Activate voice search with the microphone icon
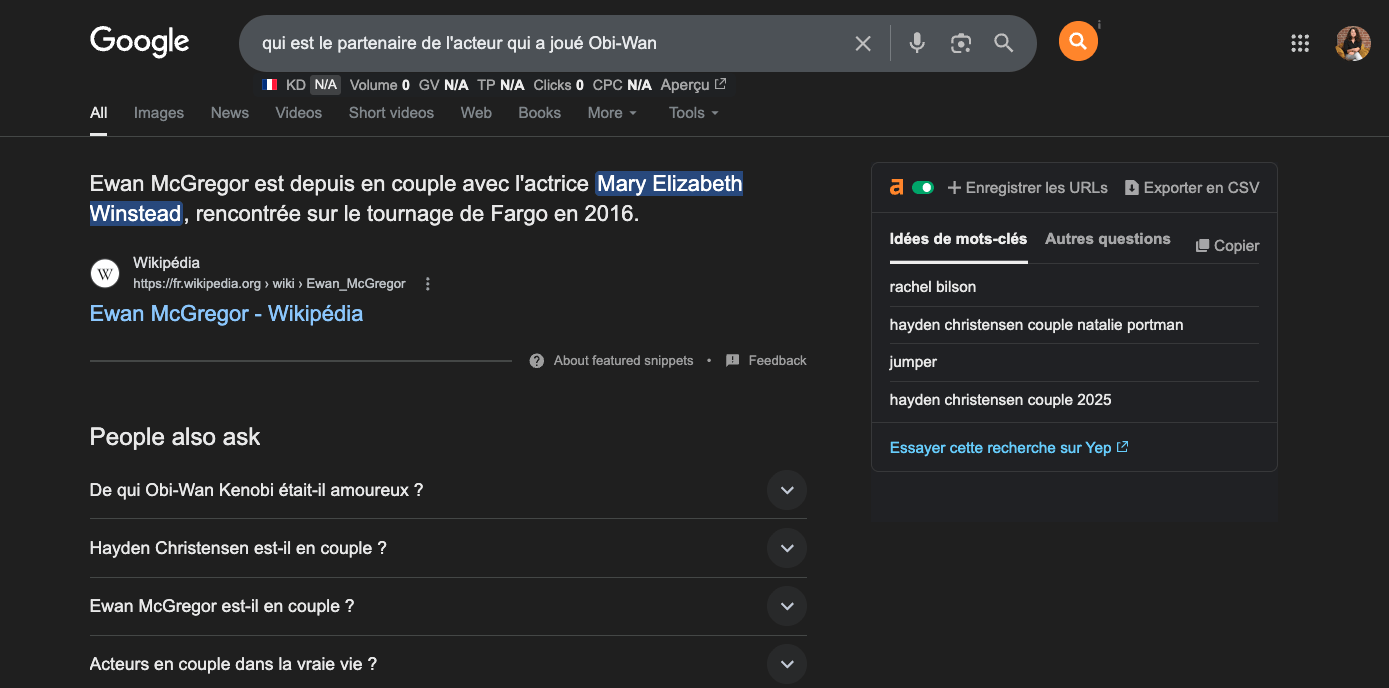This screenshot has width=1389, height=688. 916,43
